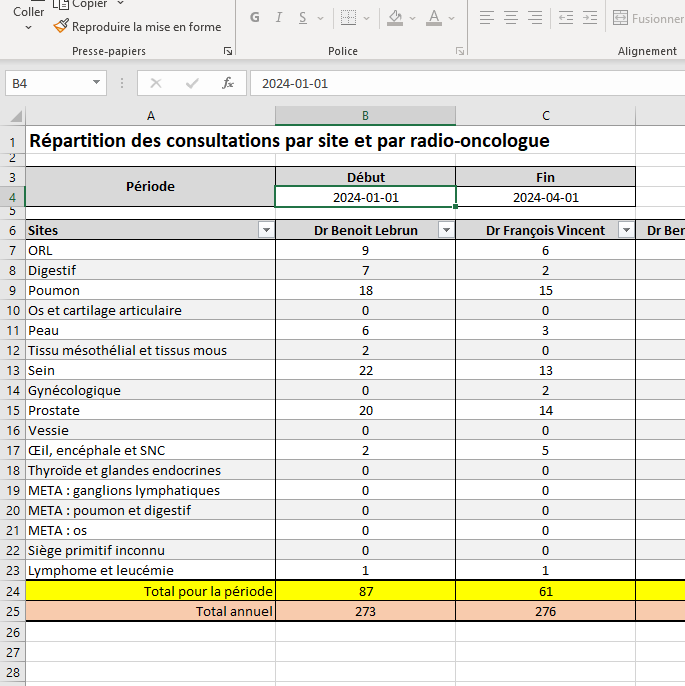Select Poumon value 15 for Vincent
The height and width of the screenshot is (686, 685).
545,290
